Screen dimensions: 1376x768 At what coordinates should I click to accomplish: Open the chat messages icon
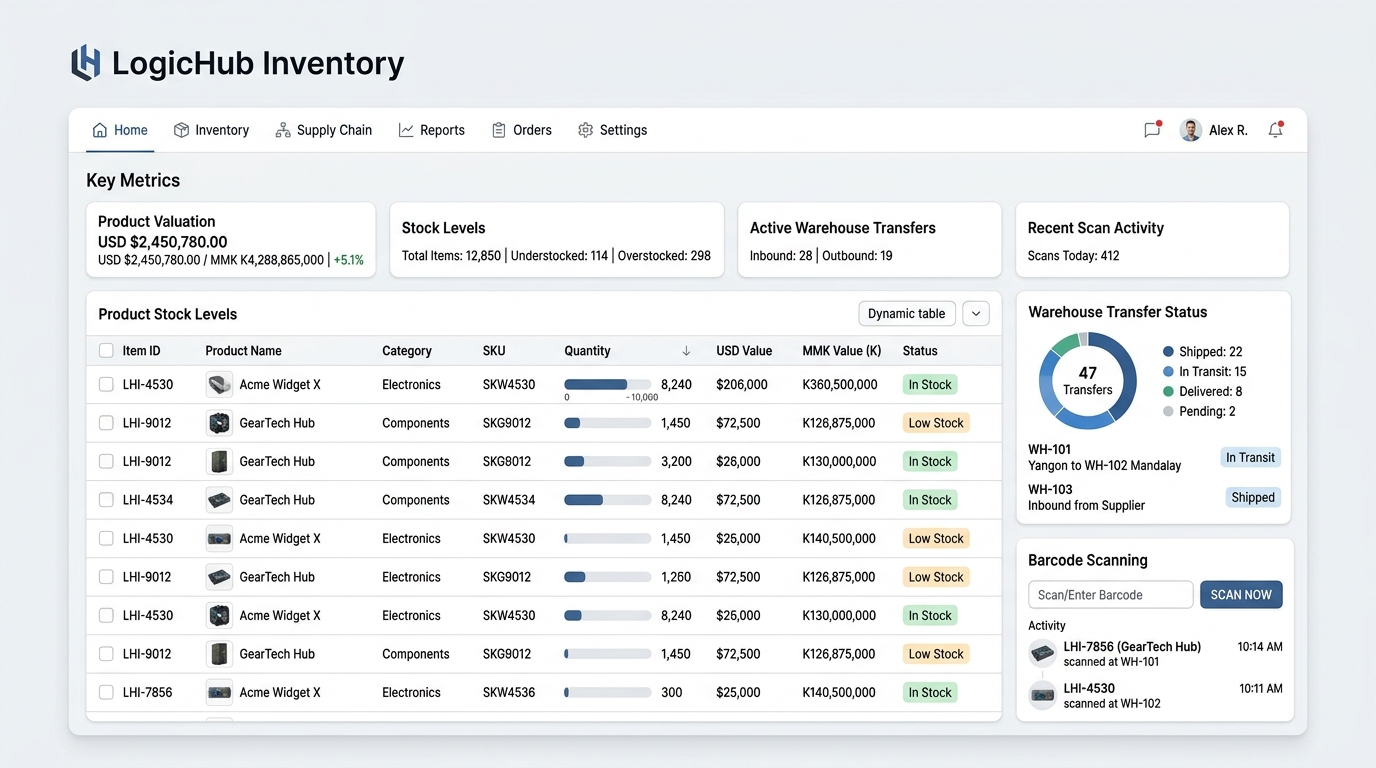(1152, 130)
